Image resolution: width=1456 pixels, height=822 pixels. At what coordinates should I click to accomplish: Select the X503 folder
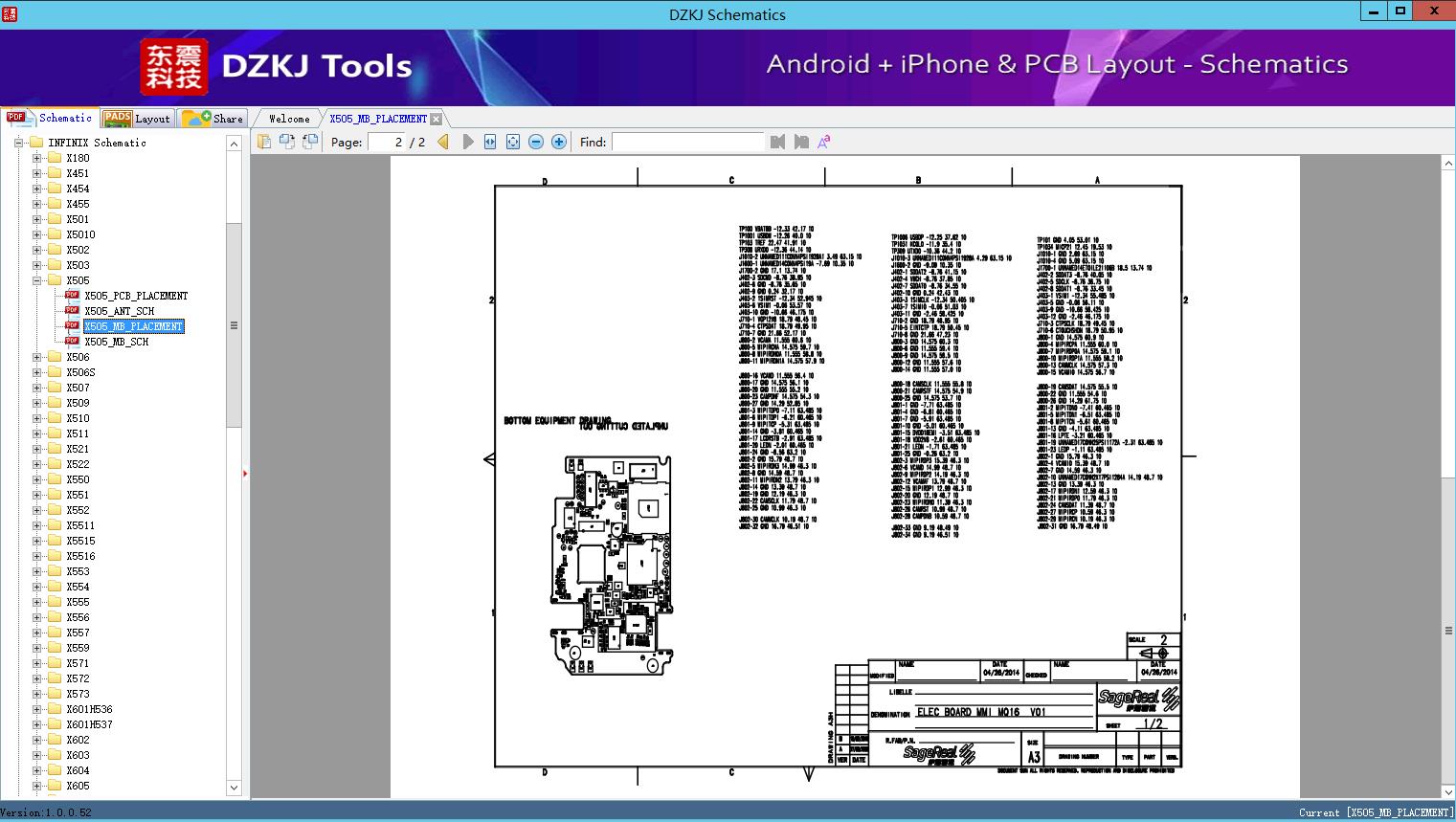click(x=78, y=265)
